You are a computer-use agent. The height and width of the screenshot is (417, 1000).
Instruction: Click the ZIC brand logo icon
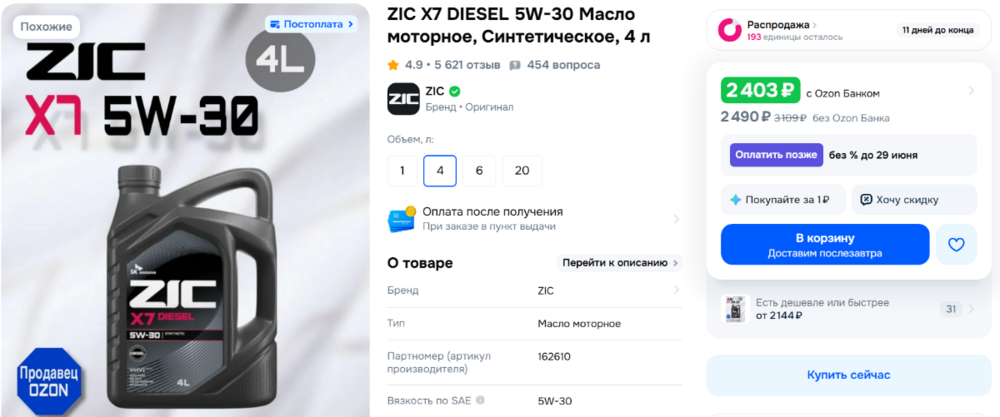coord(403,99)
